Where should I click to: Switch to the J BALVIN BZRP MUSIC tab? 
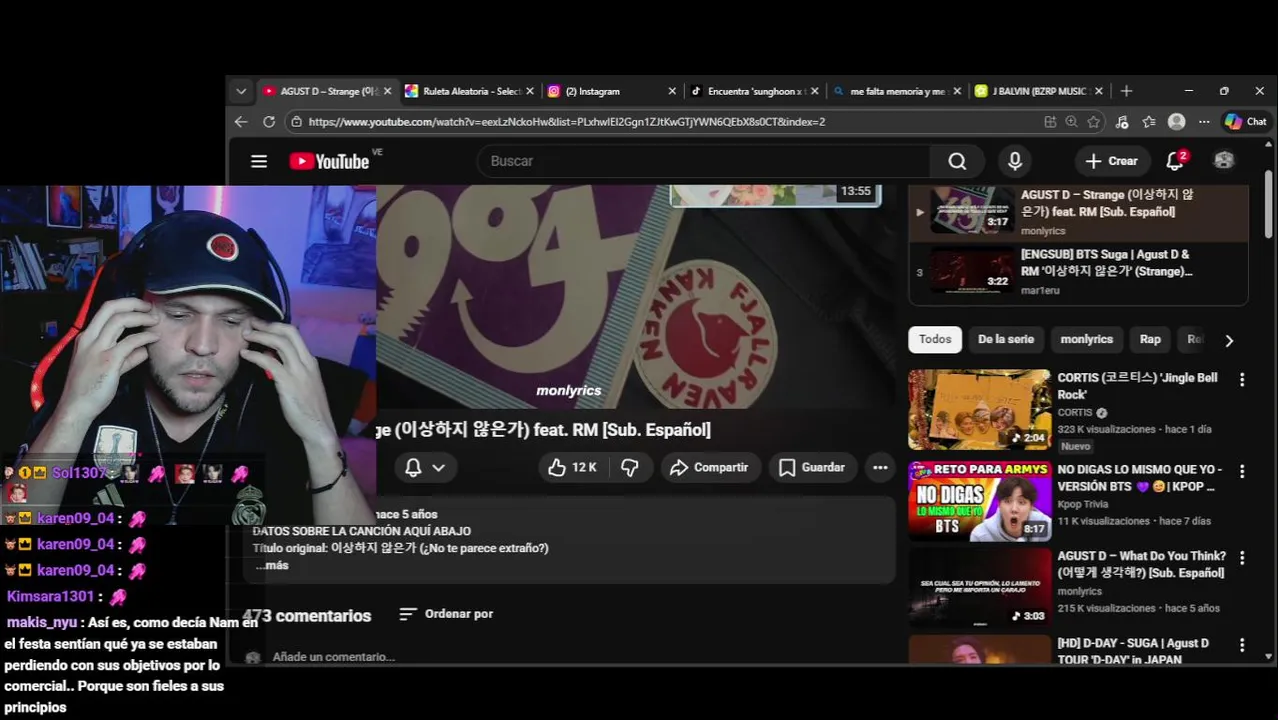pos(1038,91)
